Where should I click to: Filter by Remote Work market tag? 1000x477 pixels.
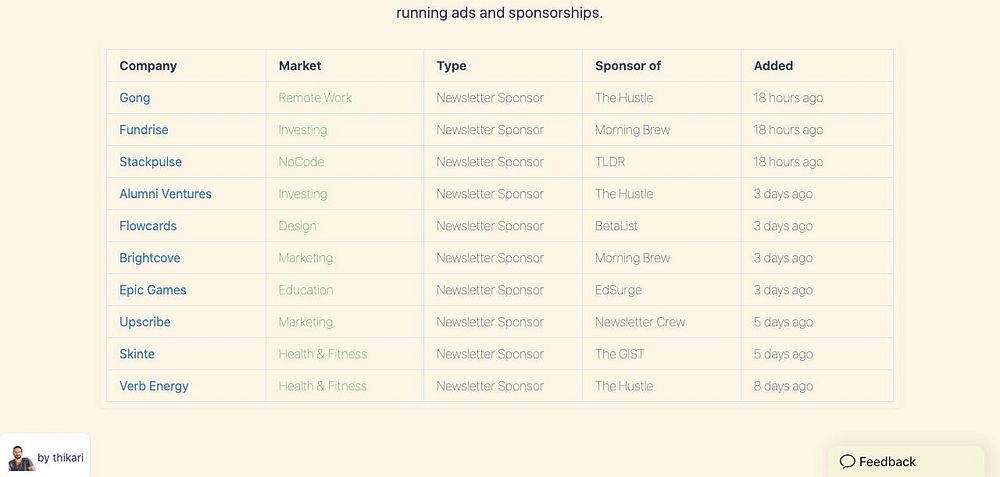click(x=315, y=98)
